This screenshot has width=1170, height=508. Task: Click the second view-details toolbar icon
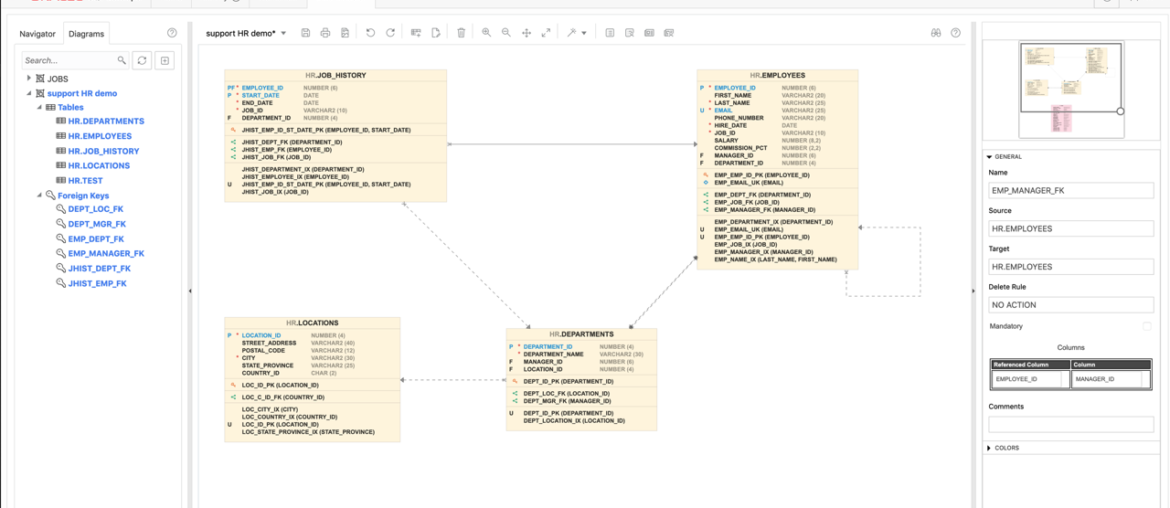[x=630, y=33]
